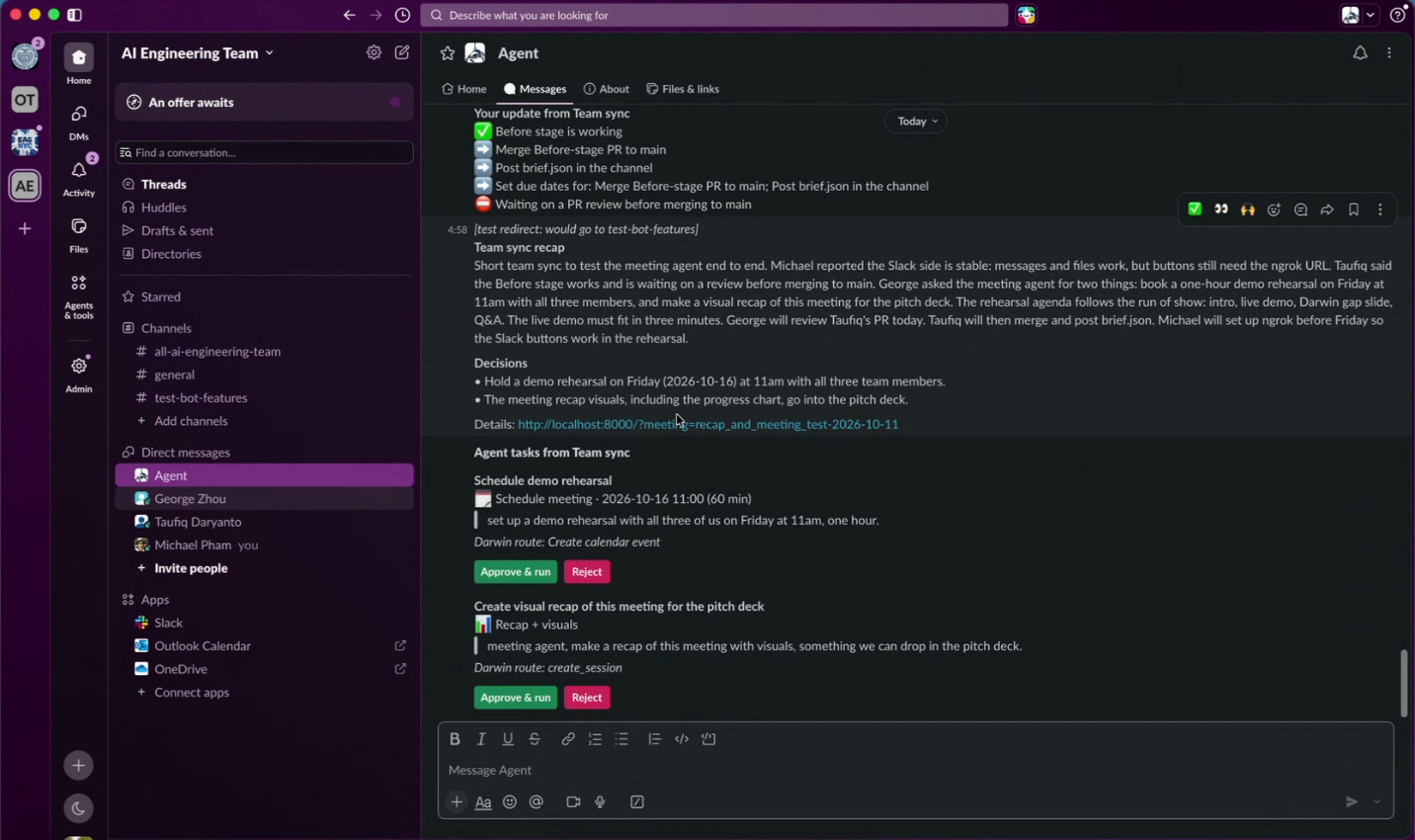Toggle the sidebar panel from the title bar

(x=75, y=15)
